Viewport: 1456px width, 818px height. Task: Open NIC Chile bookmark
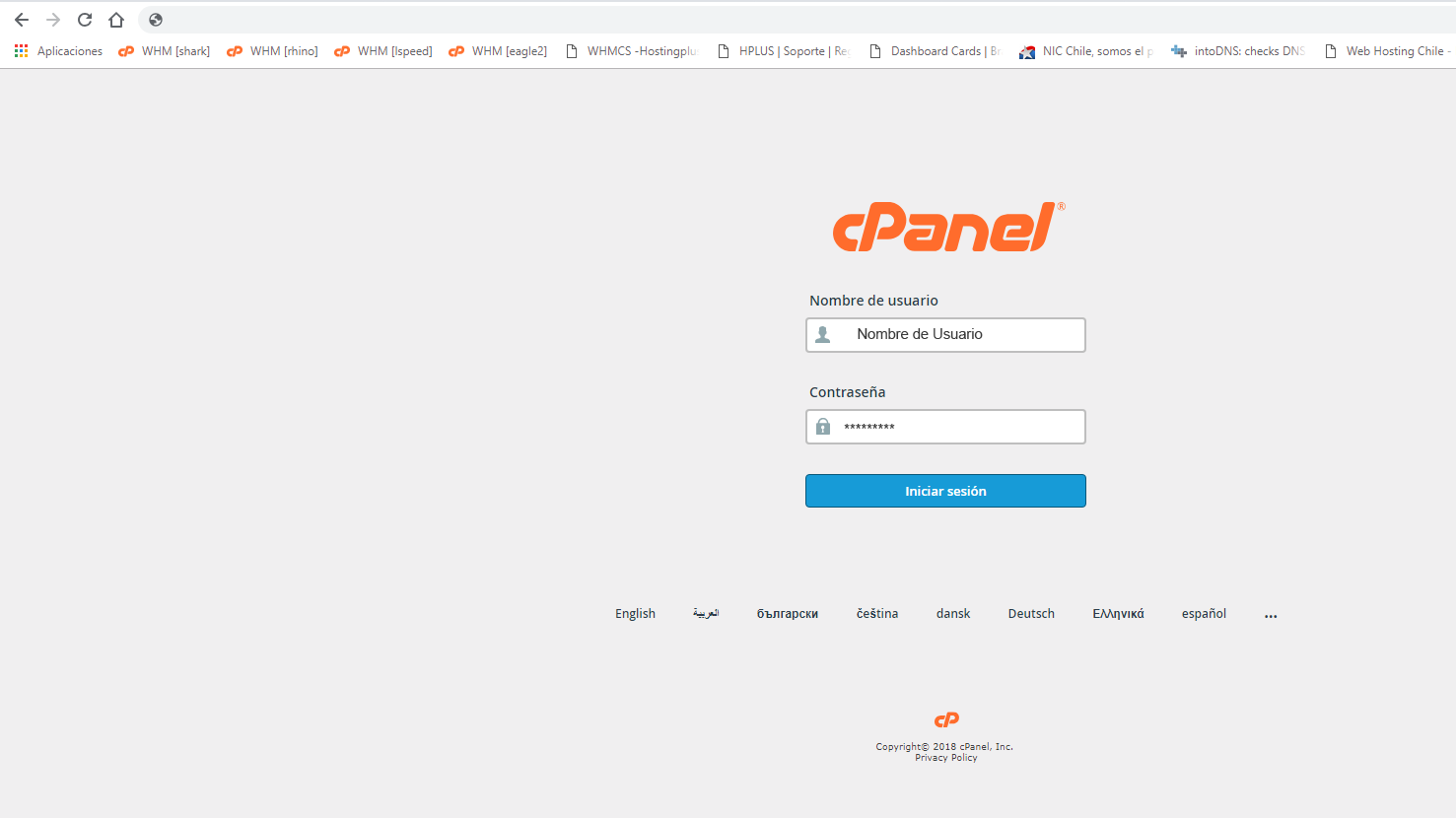pos(1086,51)
